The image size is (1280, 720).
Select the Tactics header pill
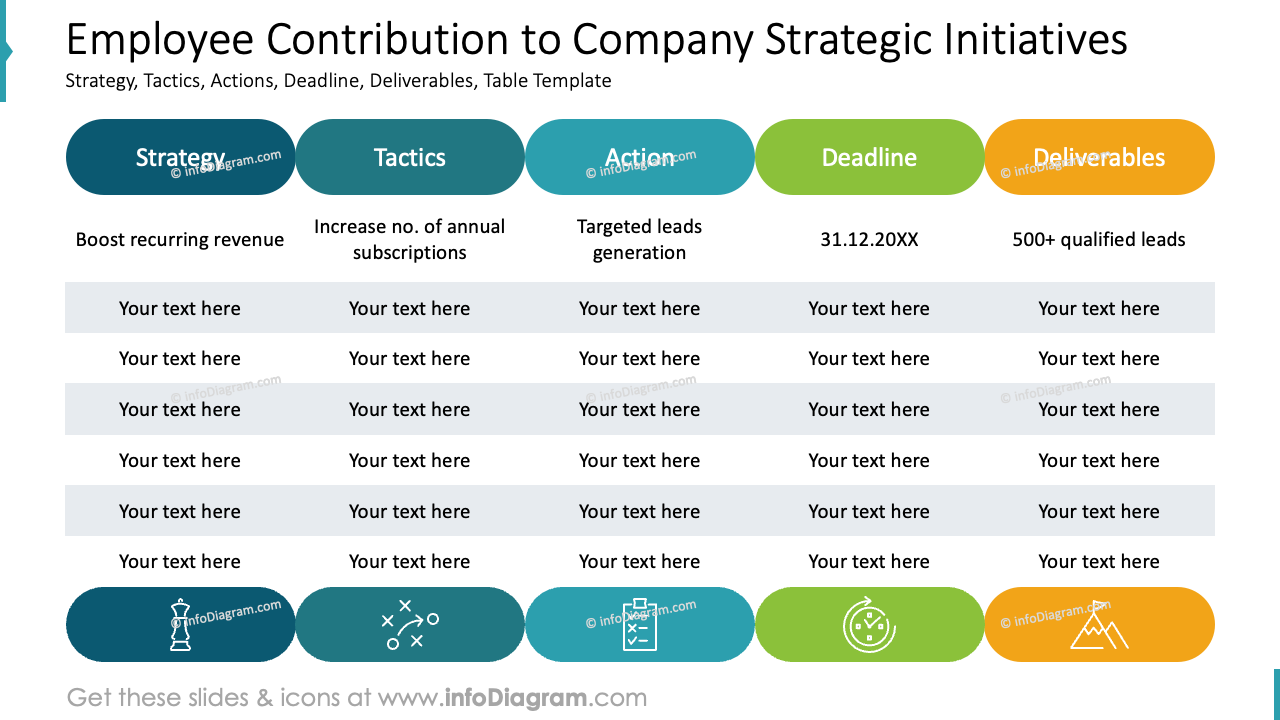(410, 157)
